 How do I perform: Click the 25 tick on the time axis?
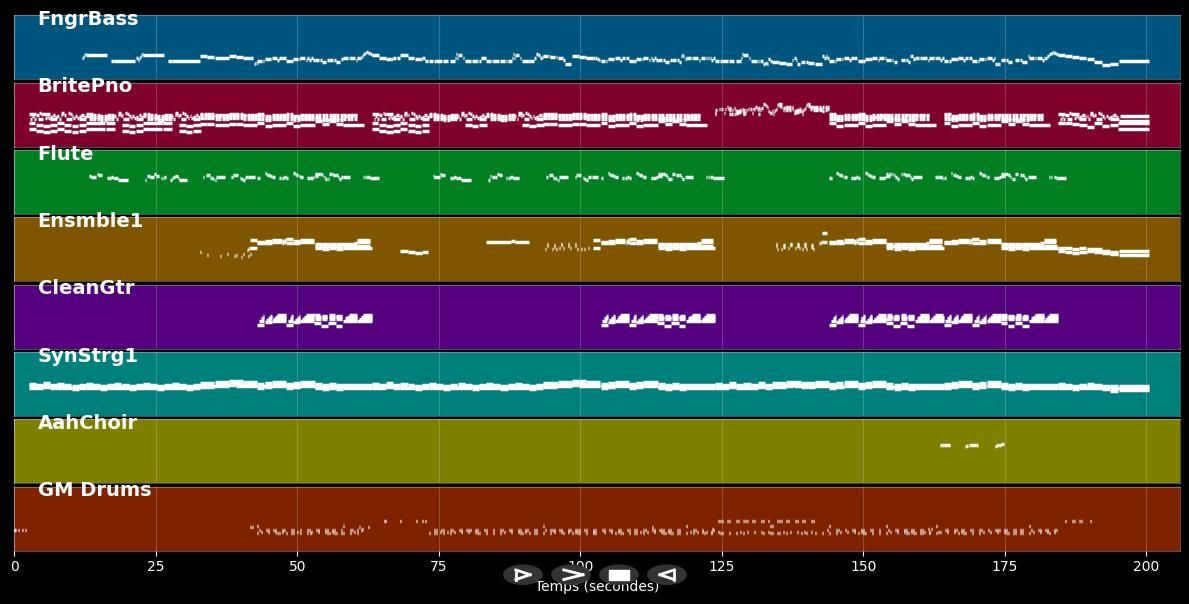[x=156, y=565]
